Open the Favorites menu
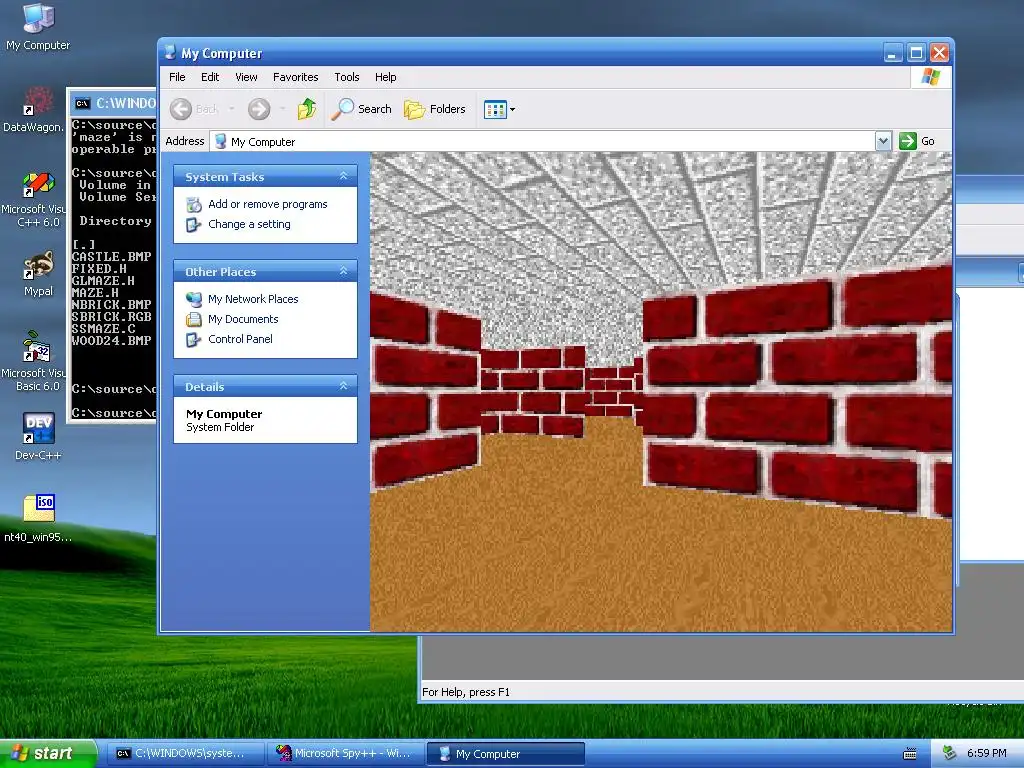The height and width of the screenshot is (768, 1024). point(295,77)
